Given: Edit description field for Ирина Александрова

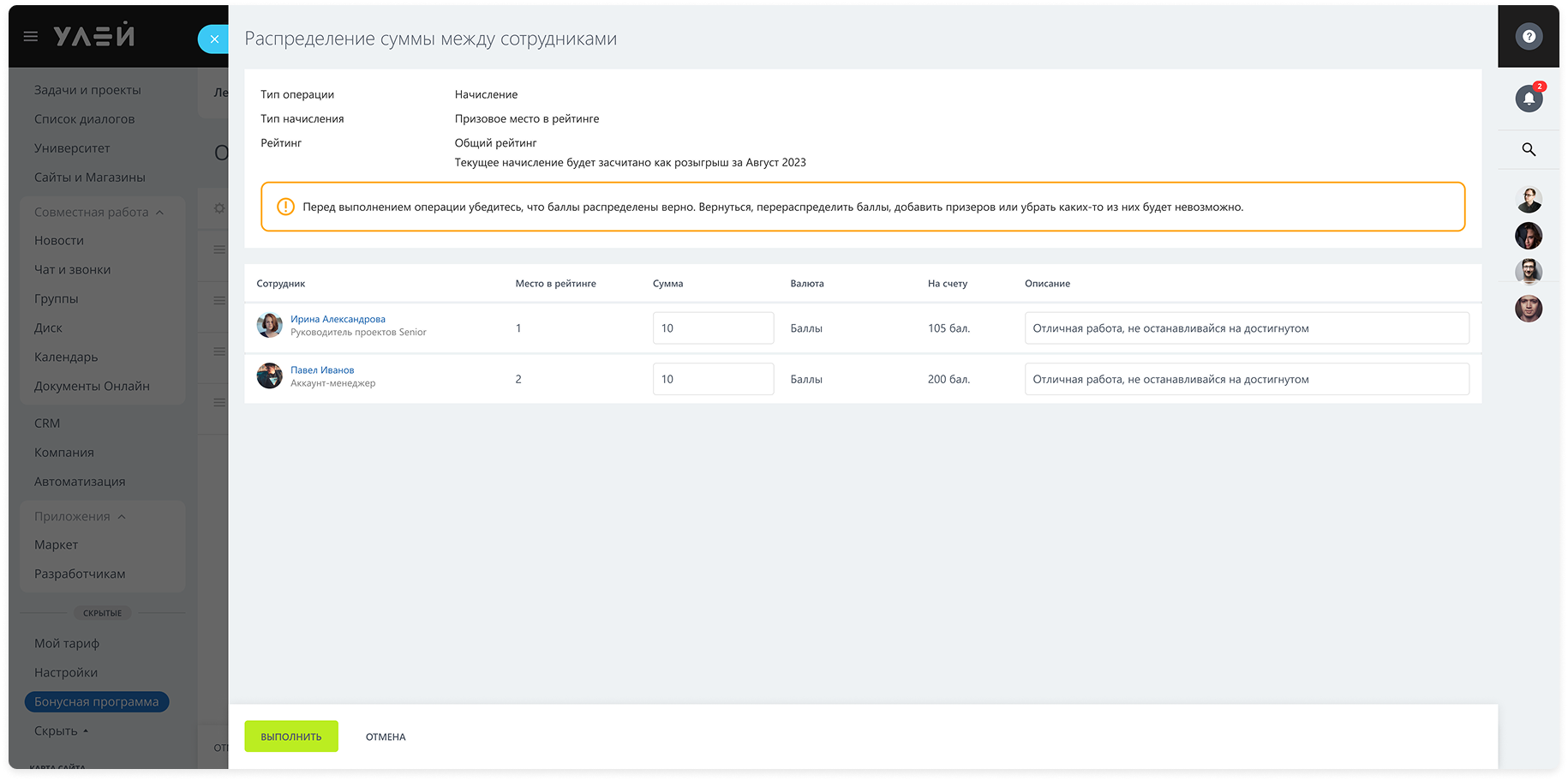Looking at the screenshot, I should click(1247, 328).
